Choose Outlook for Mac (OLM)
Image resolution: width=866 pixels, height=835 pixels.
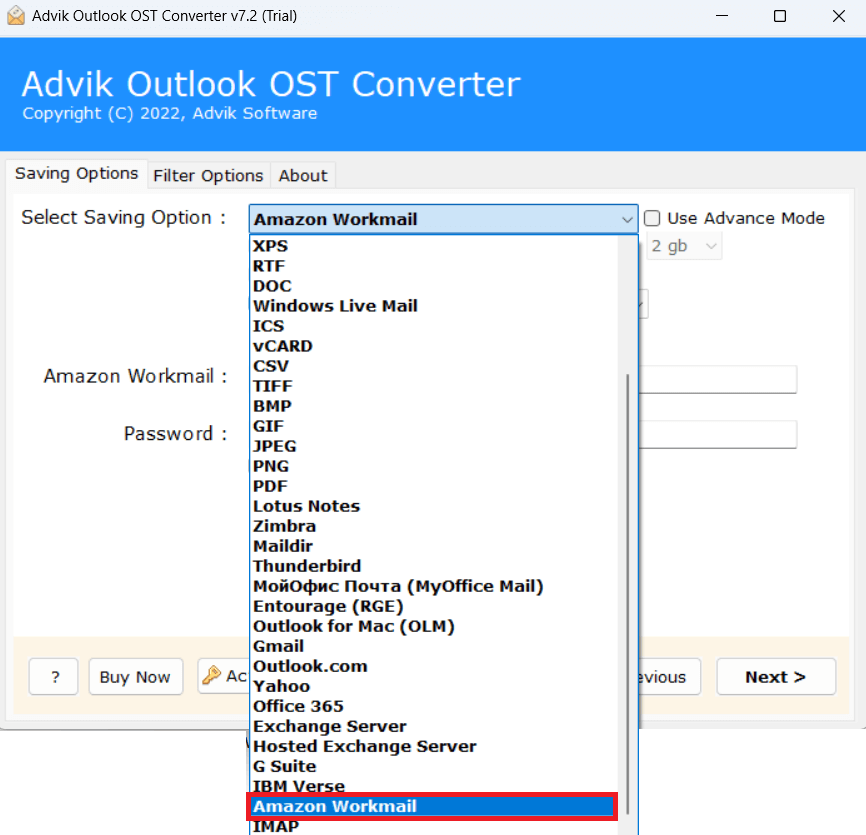pos(434,626)
